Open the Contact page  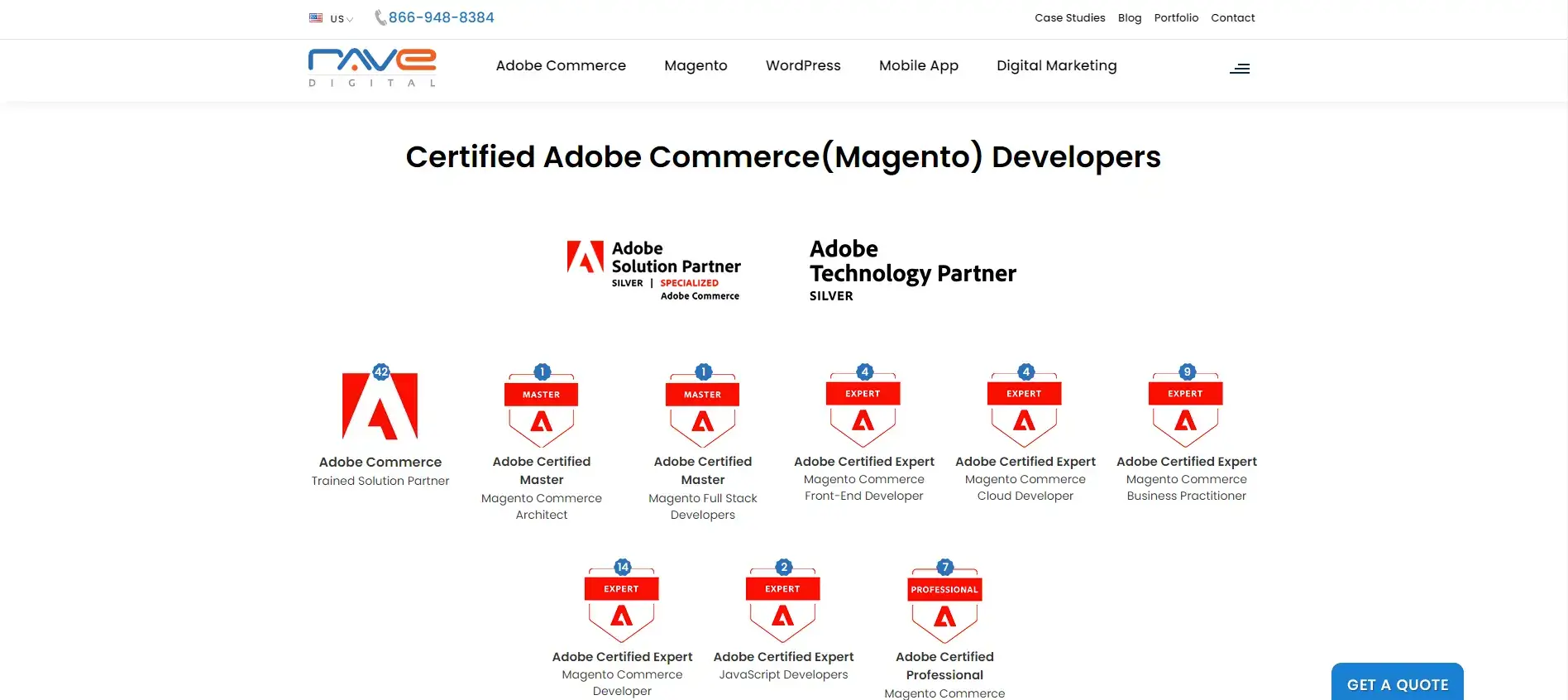1232,17
